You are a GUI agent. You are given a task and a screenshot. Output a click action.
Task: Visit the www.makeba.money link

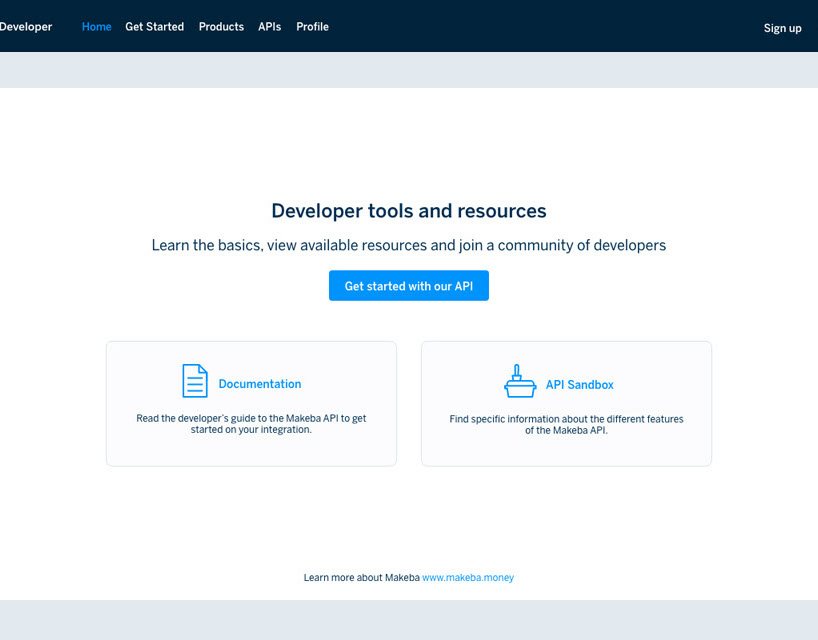pyautogui.click(x=468, y=577)
